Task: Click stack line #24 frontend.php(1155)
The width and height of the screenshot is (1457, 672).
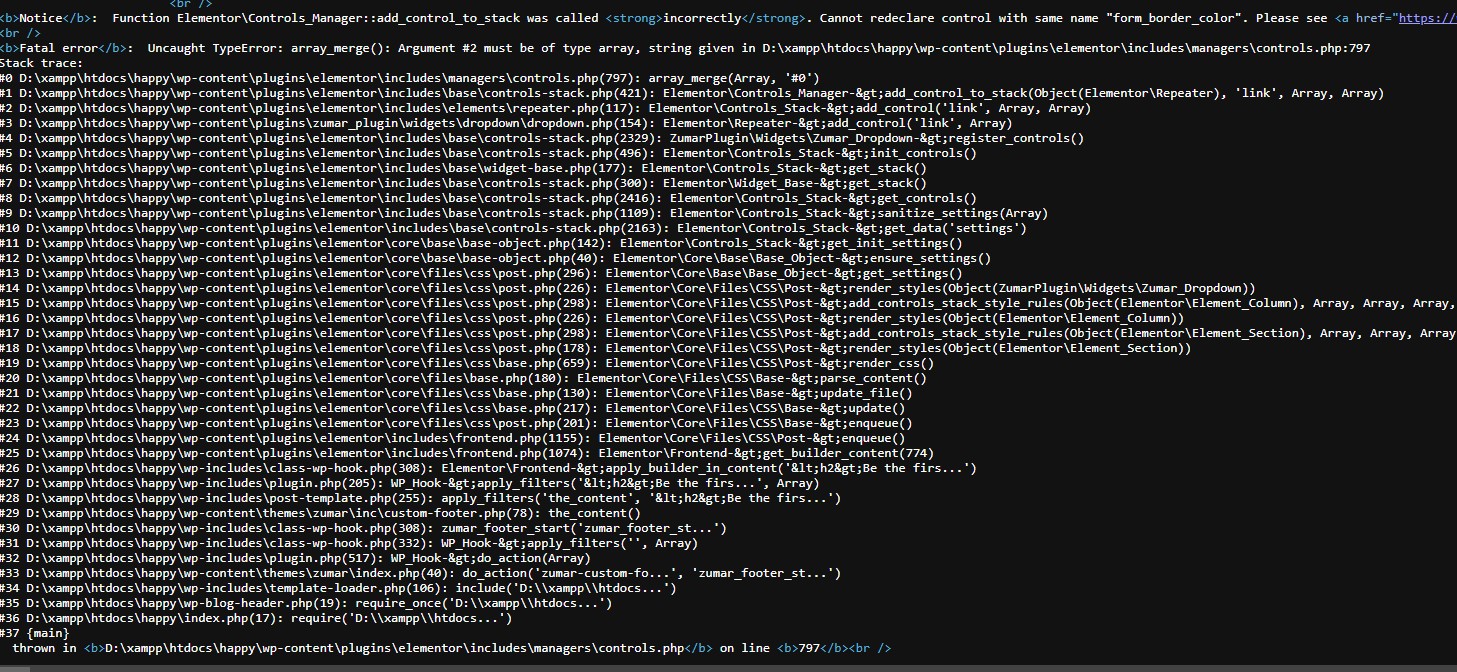Action: (x=453, y=438)
